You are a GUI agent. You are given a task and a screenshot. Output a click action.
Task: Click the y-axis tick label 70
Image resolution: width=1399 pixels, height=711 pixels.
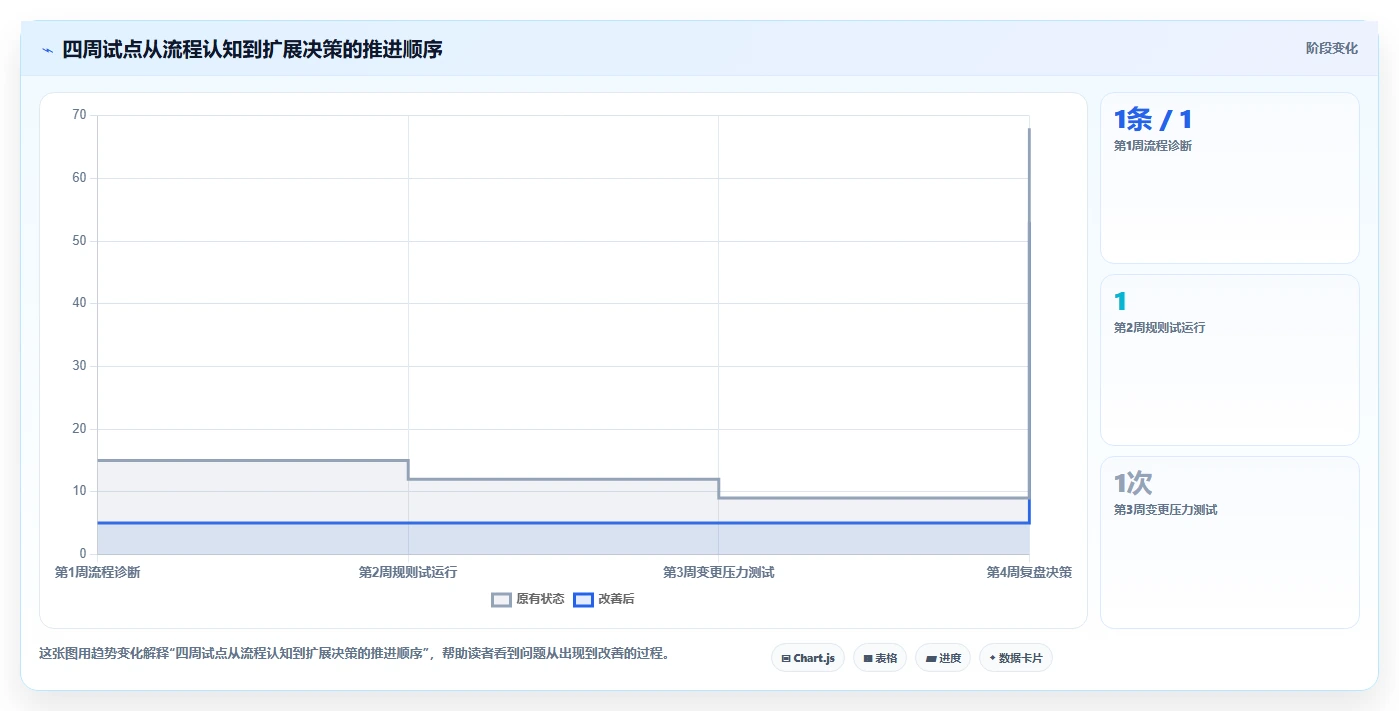[80, 115]
